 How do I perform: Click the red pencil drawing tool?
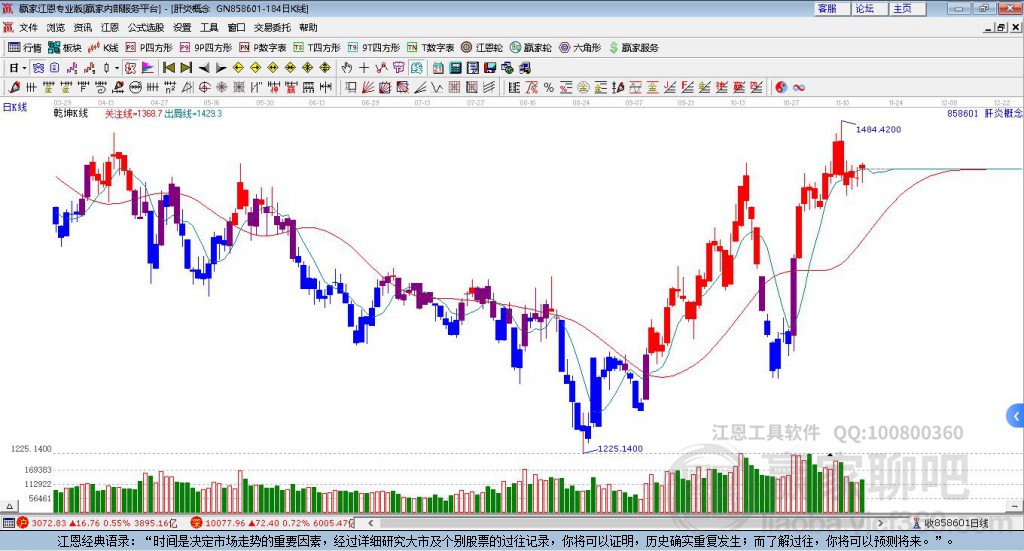14,87
